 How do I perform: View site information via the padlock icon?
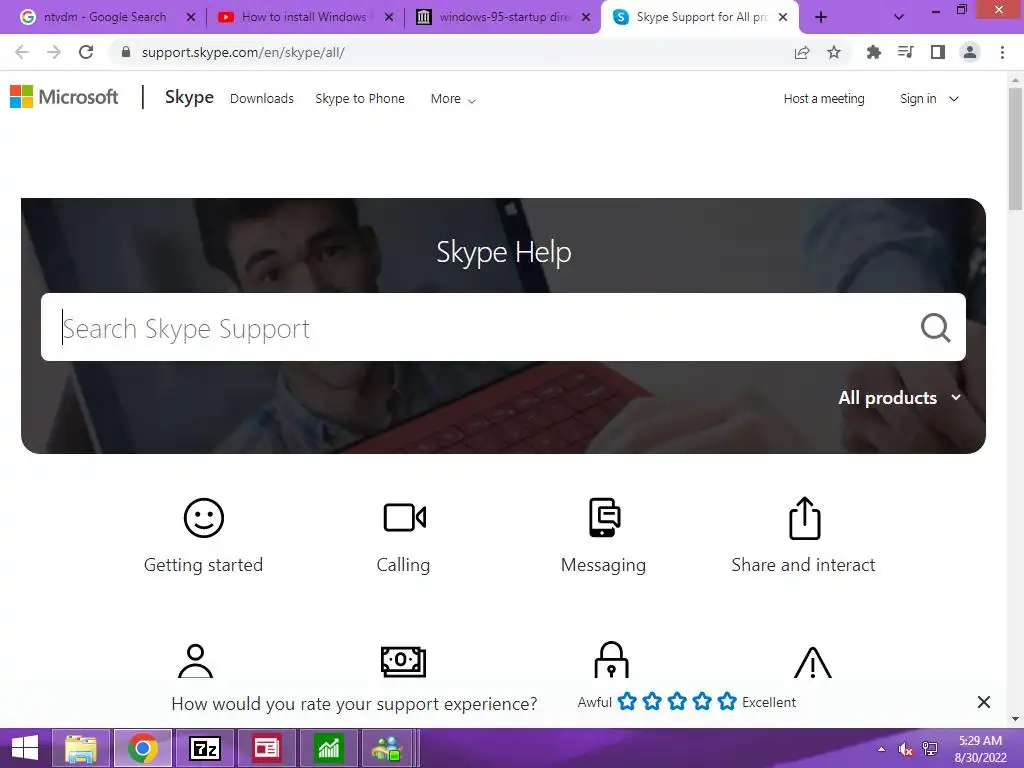pos(126,52)
